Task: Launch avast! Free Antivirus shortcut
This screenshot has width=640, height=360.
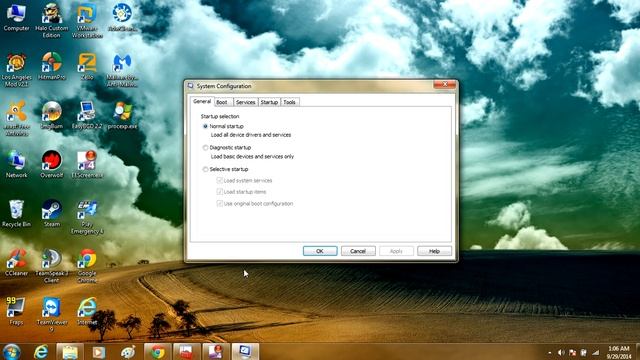Action: tap(16, 119)
